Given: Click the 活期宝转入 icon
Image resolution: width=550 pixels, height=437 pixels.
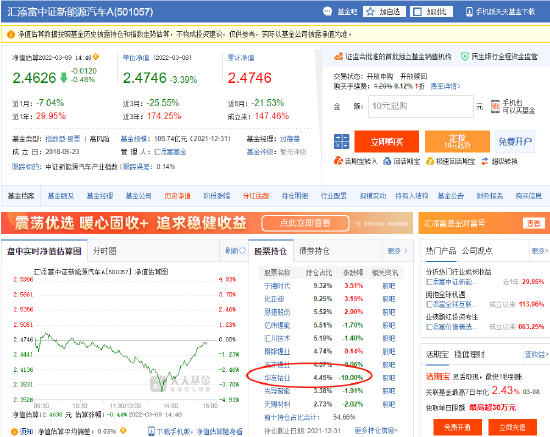Looking at the screenshot, I should pyautogui.click(x=338, y=161).
